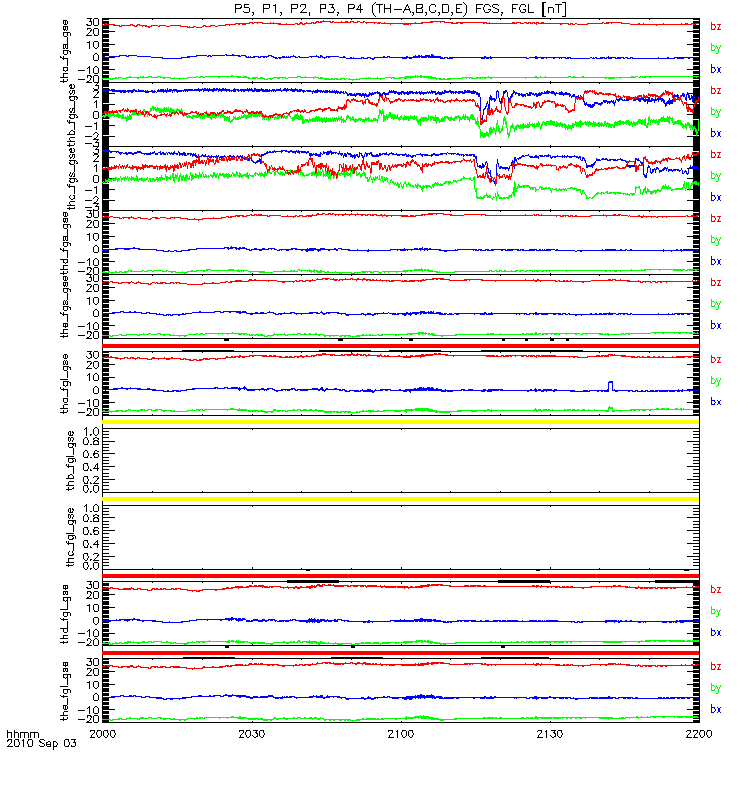The width and height of the screenshot is (750, 800).
Task: Click the bz legend label of the thd_fgs_gse panel
Action: point(716,218)
